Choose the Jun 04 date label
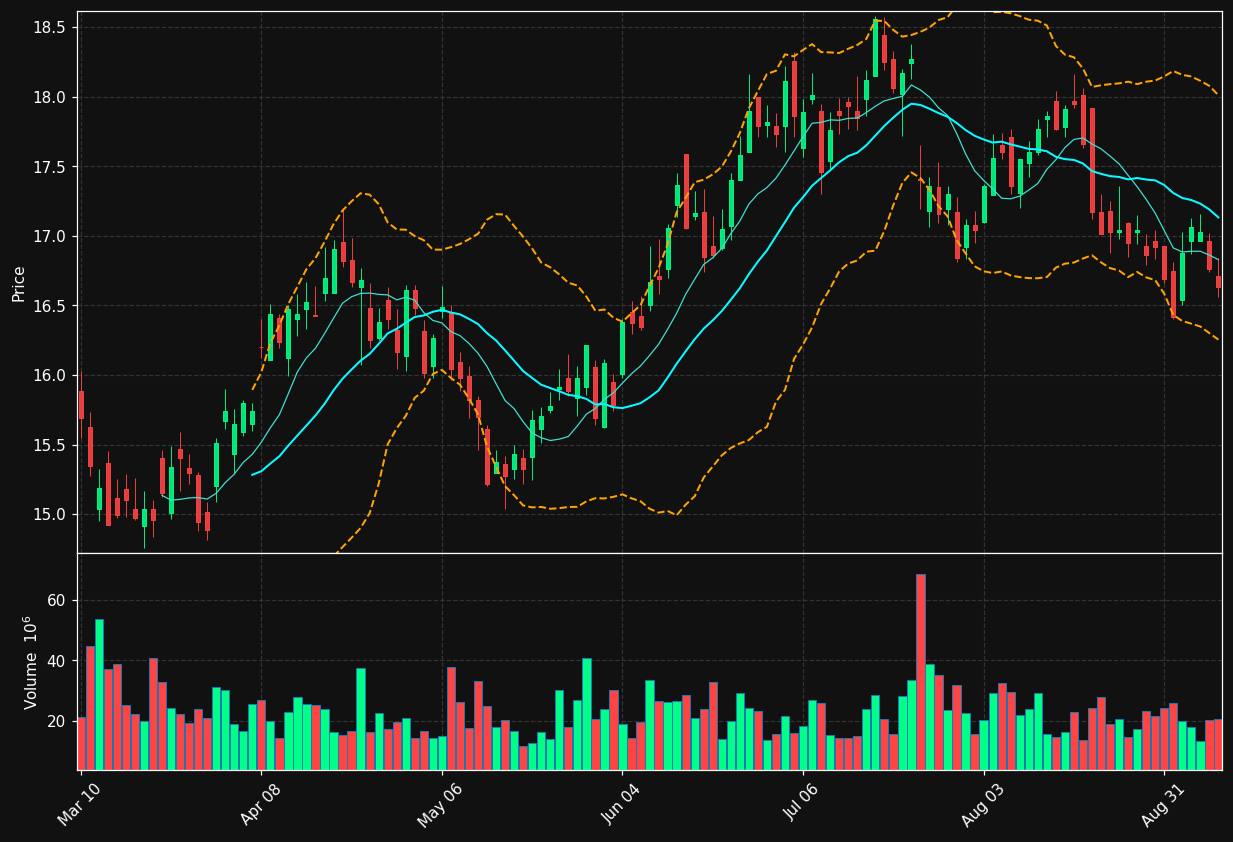 [x=620, y=805]
